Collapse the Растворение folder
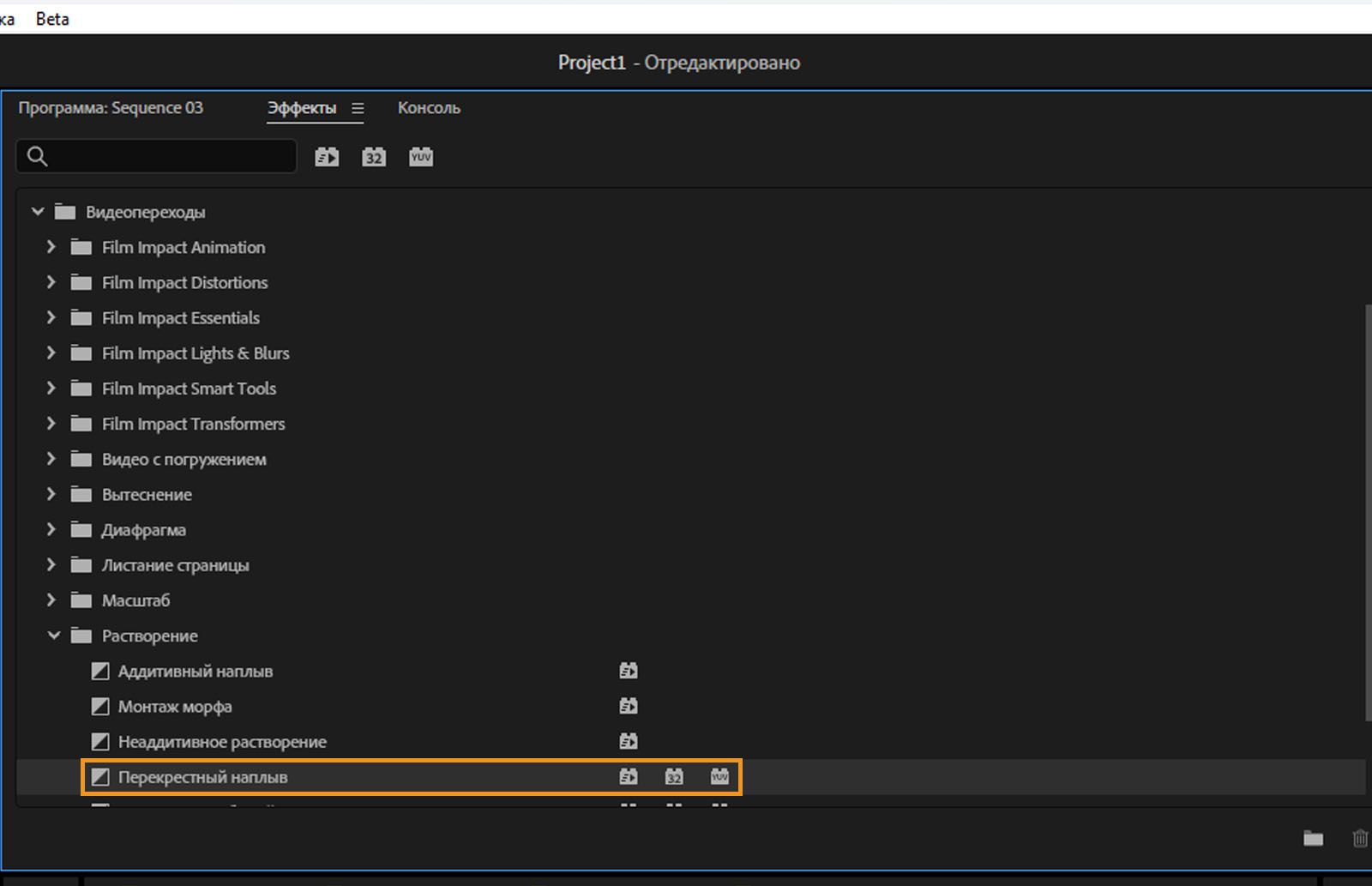This screenshot has height=886, width=1372. coord(54,636)
